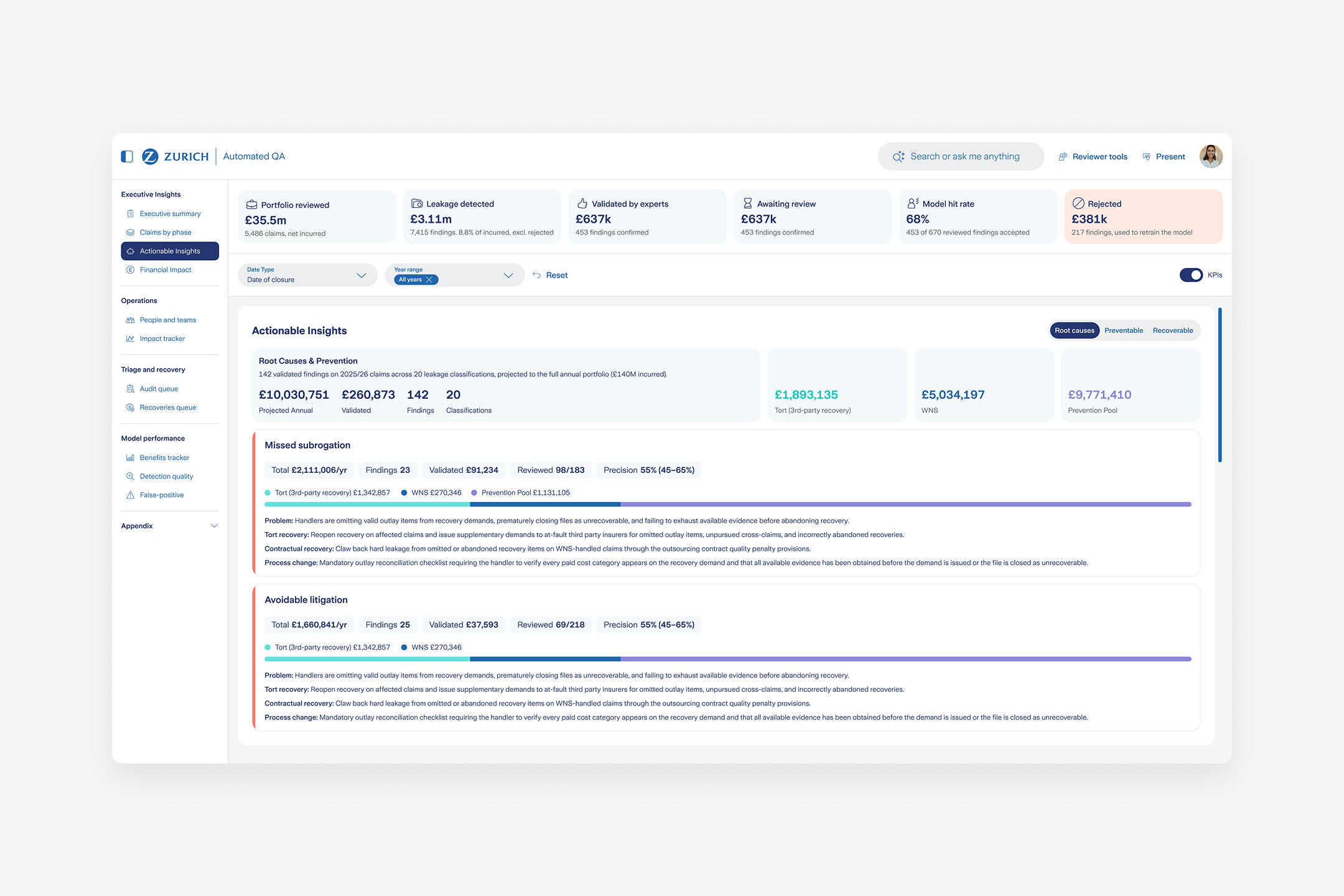This screenshot has width=1344, height=896.
Task: Open Financial Impact link
Action: point(166,270)
